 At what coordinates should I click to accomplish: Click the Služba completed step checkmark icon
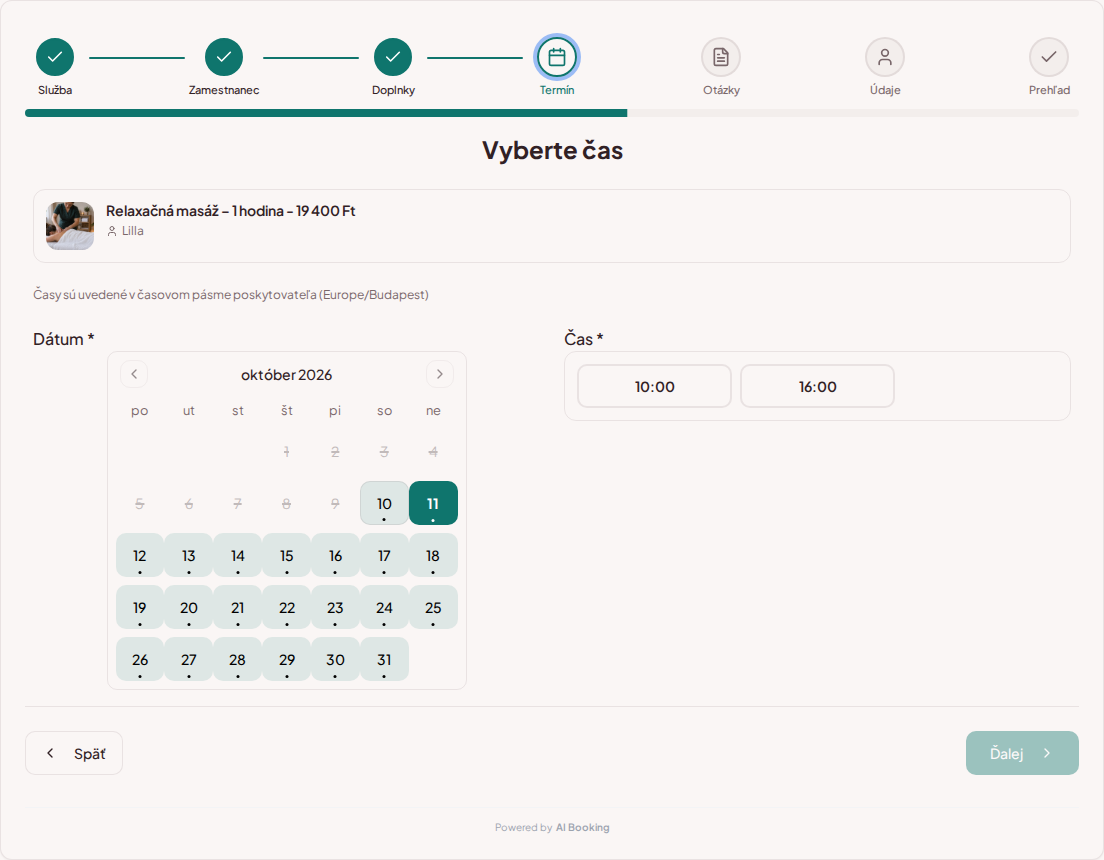pos(55,57)
